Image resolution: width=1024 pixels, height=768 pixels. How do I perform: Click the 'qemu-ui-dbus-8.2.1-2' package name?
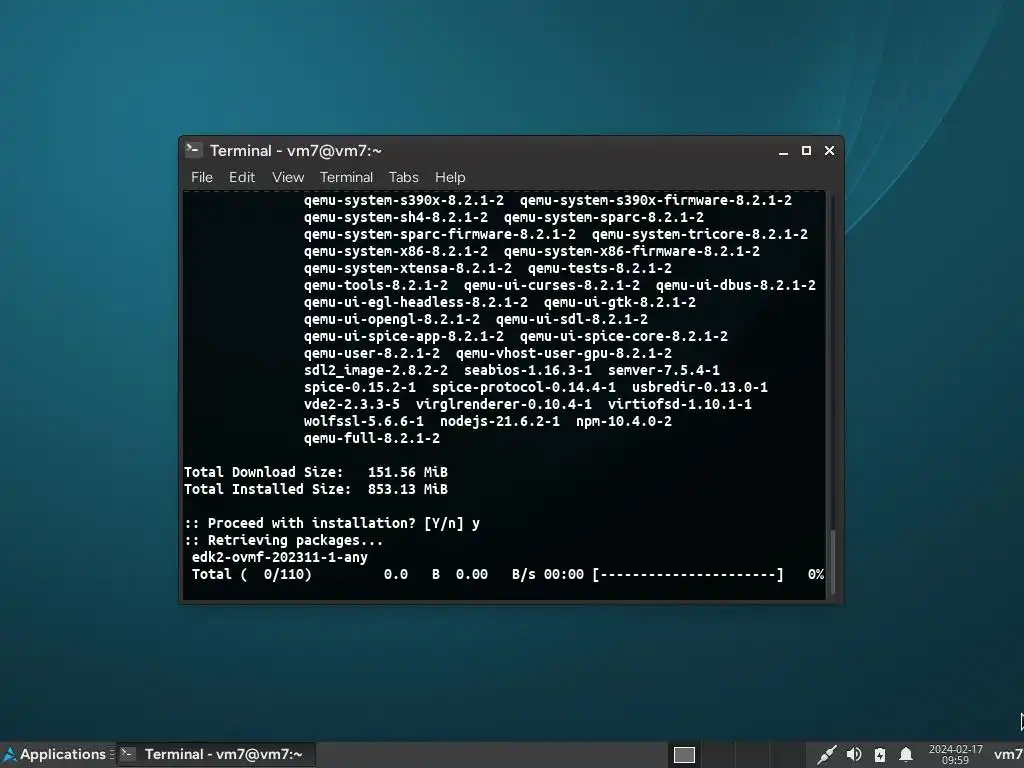click(x=735, y=285)
